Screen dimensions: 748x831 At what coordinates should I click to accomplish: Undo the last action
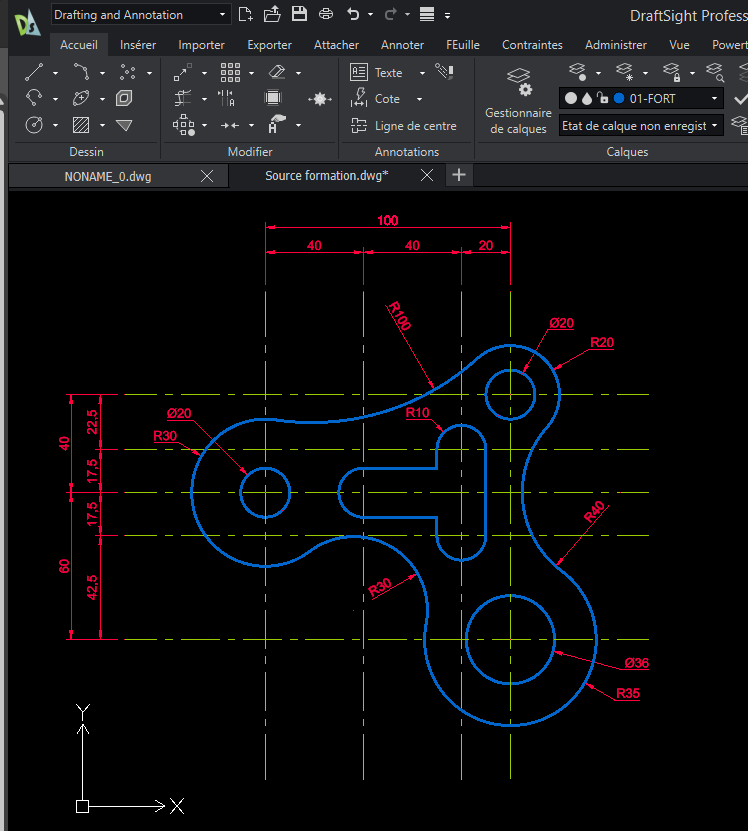pos(353,14)
